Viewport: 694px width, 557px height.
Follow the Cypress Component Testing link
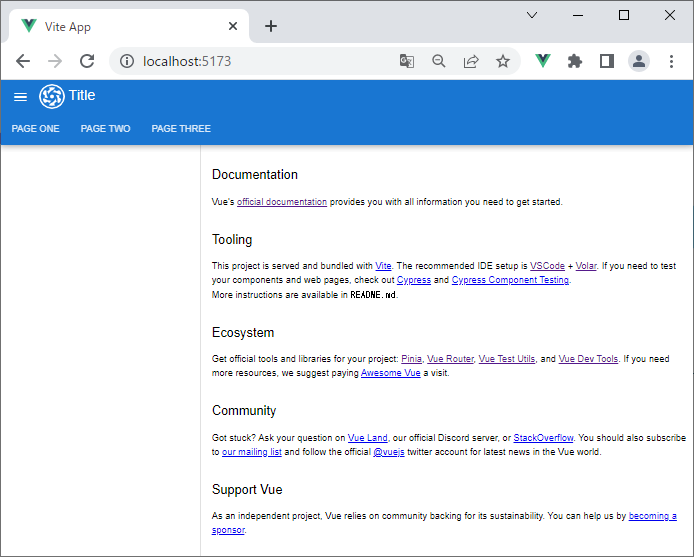[510, 280]
